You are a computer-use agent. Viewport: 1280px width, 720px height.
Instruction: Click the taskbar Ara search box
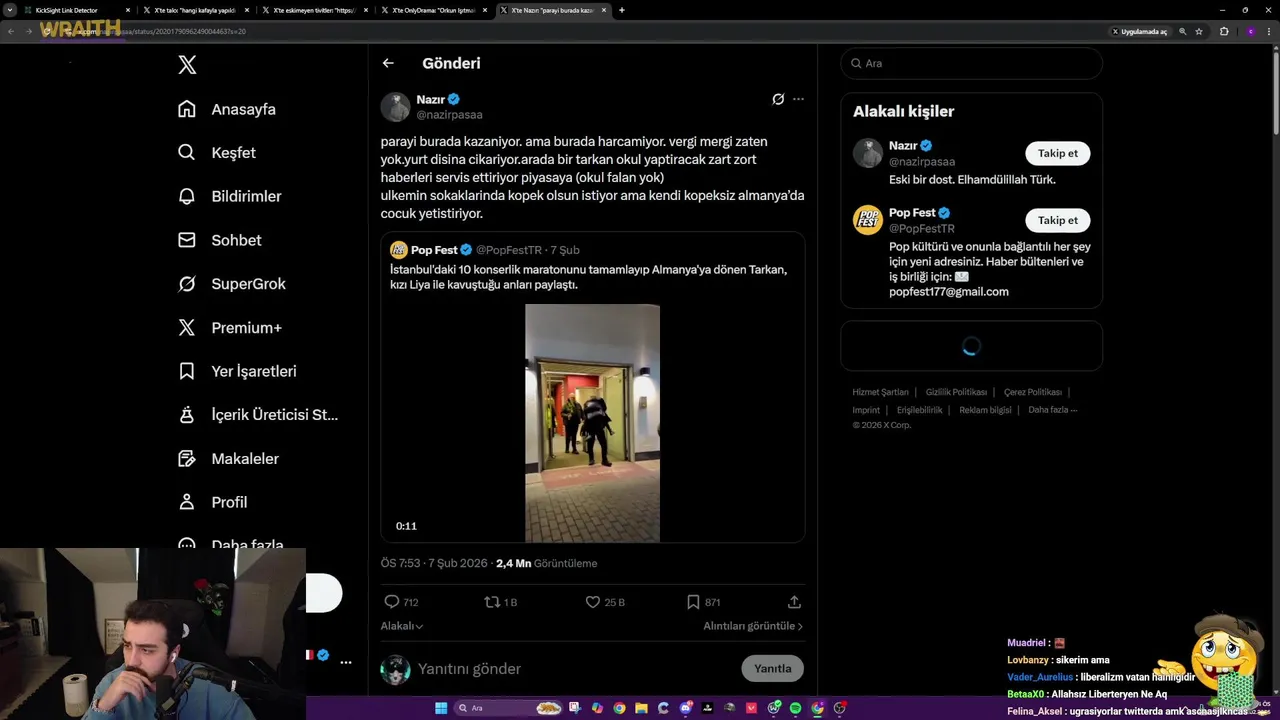508,708
